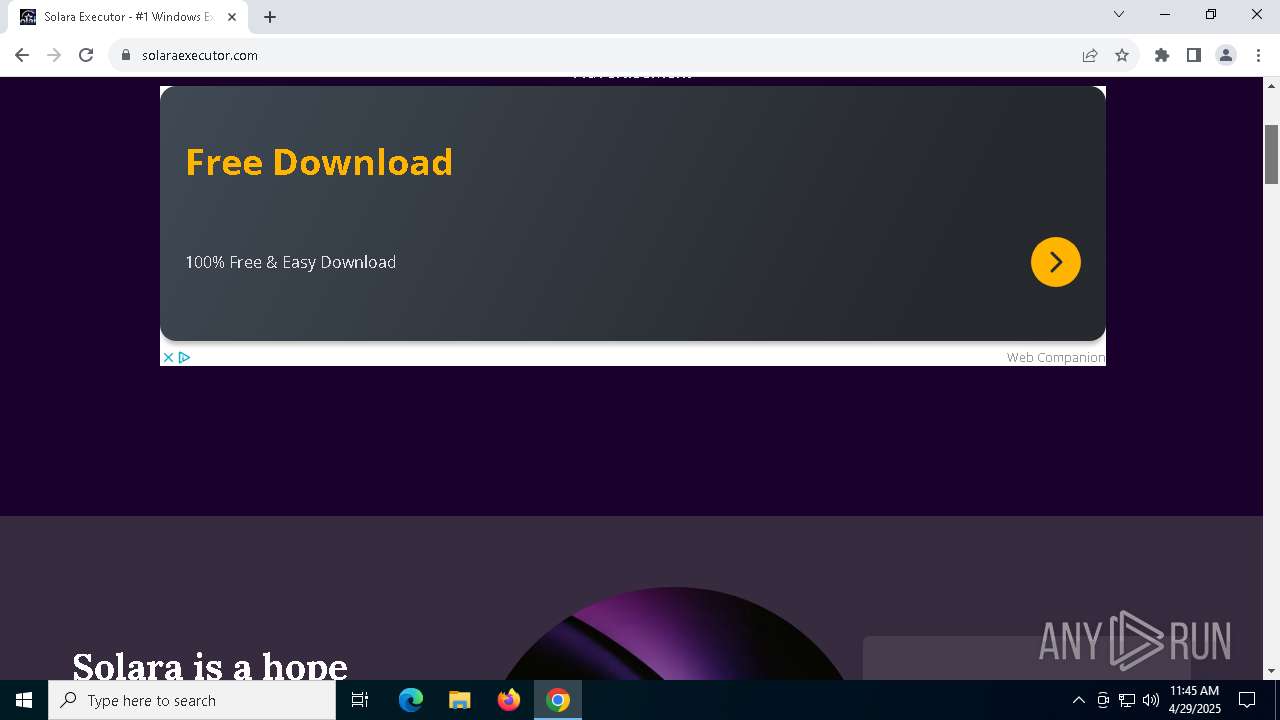
Task: Open the notification center icon
Action: coord(1247,700)
